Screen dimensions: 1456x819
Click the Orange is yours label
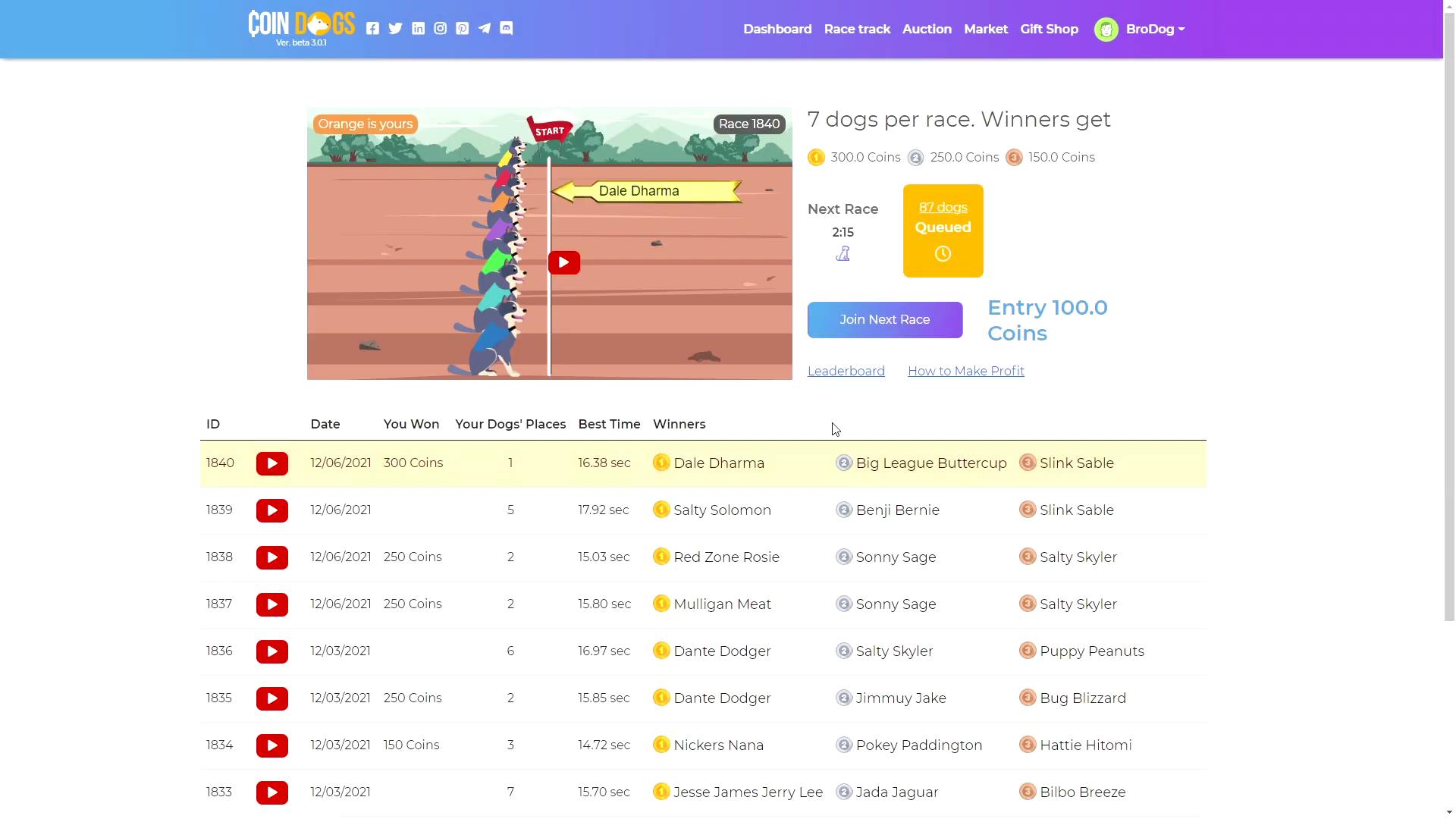(x=366, y=124)
